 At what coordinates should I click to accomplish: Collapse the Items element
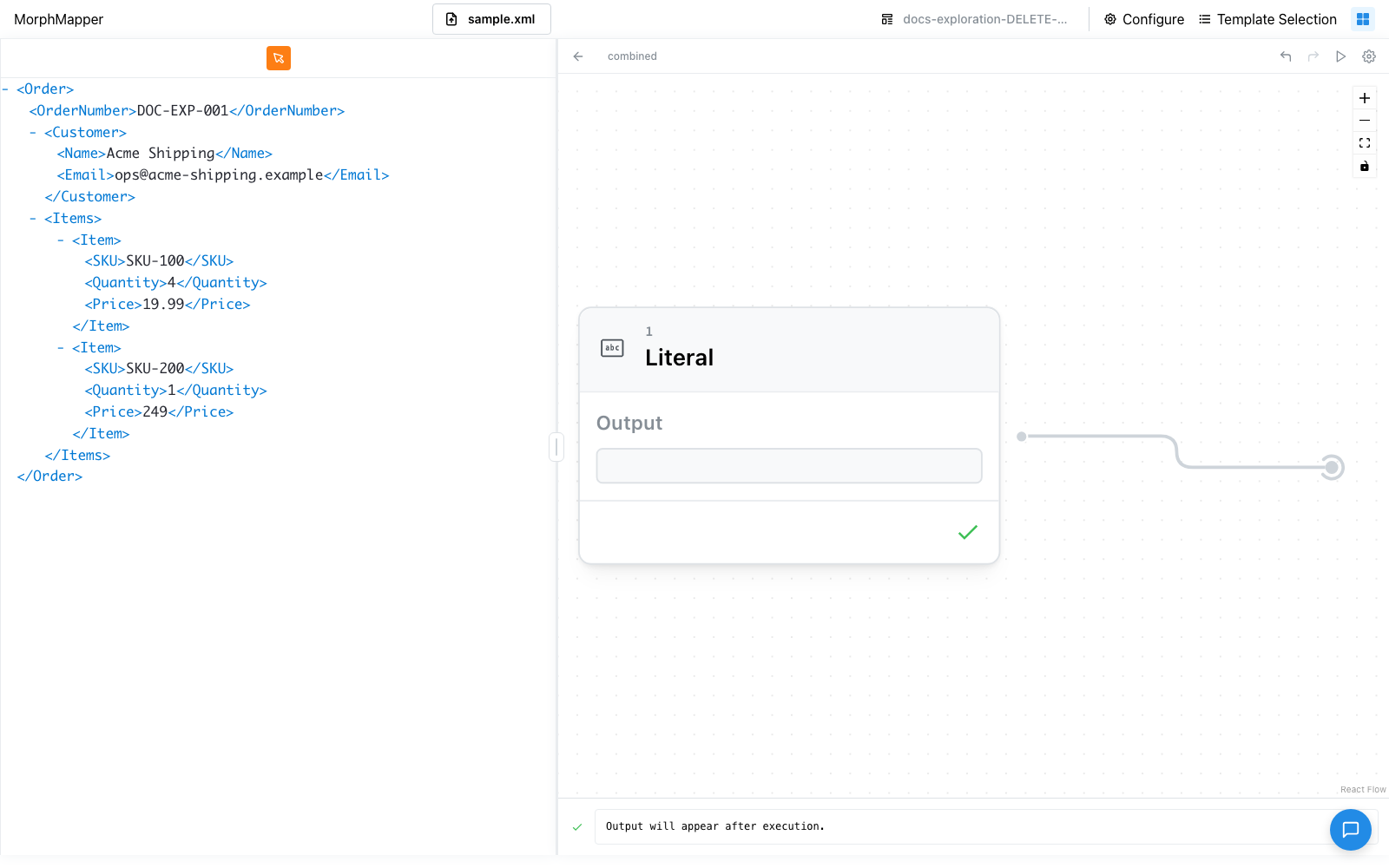[33, 219]
